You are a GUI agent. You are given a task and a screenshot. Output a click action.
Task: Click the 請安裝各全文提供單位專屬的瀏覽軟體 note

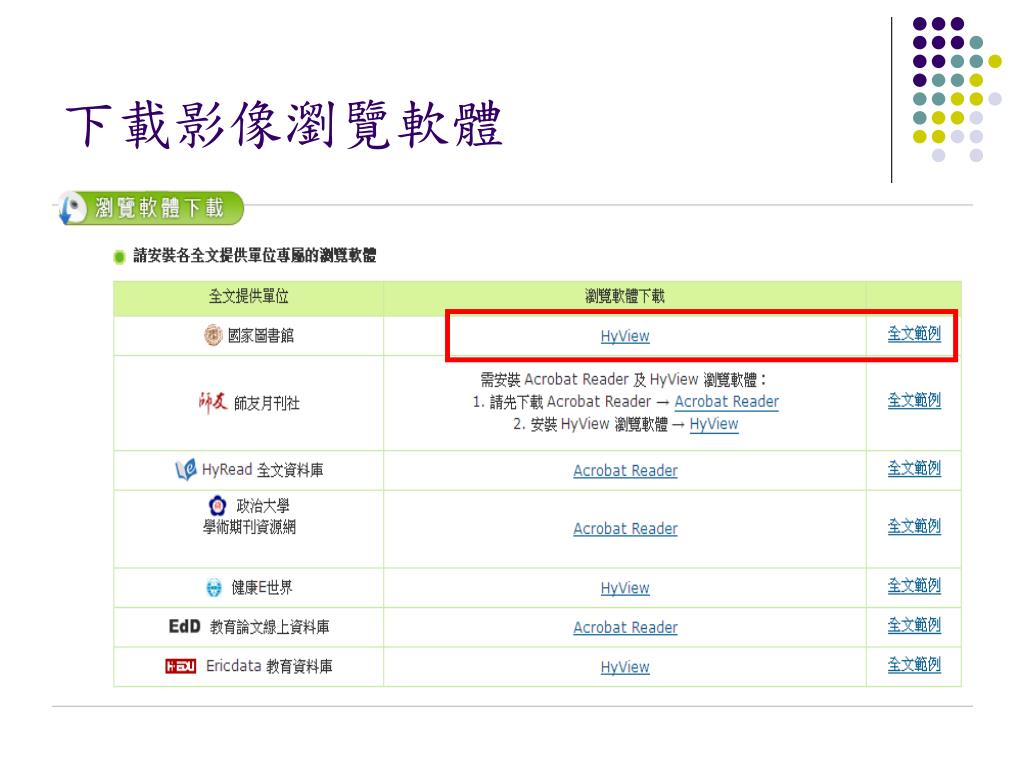[x=255, y=256]
